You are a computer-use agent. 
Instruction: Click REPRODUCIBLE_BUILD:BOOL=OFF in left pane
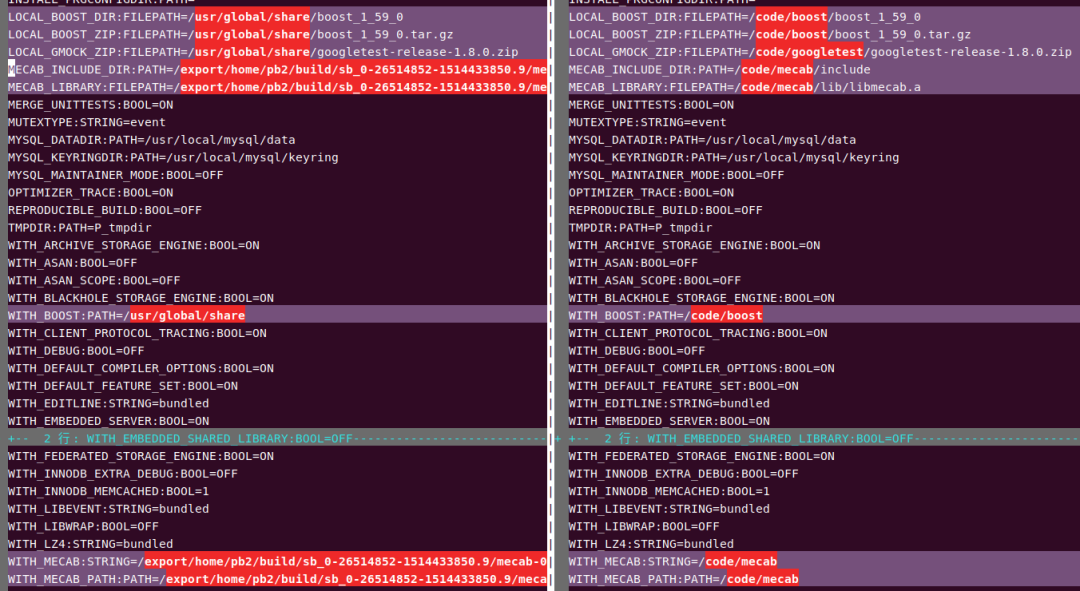coord(105,210)
